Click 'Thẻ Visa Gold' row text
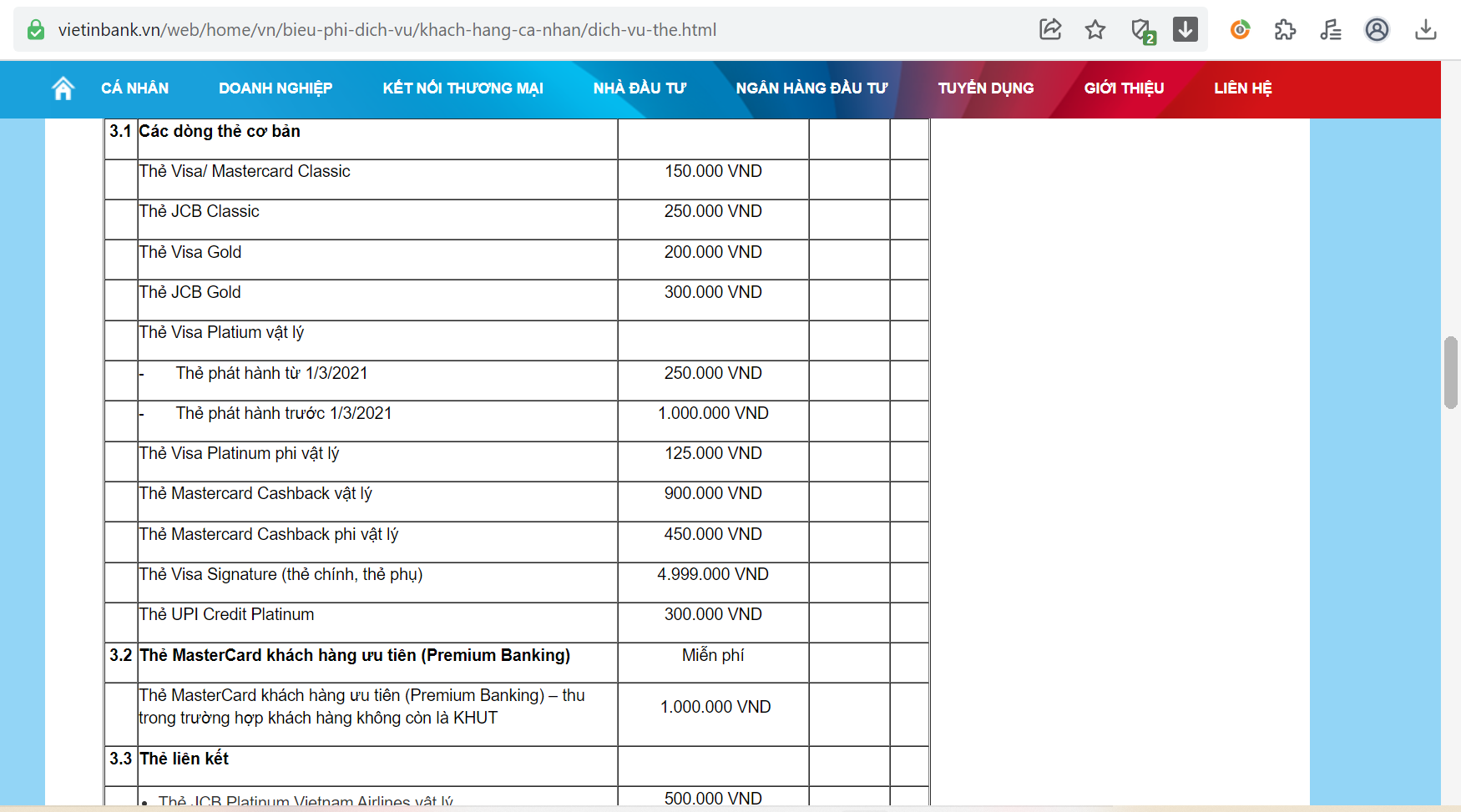 (190, 252)
